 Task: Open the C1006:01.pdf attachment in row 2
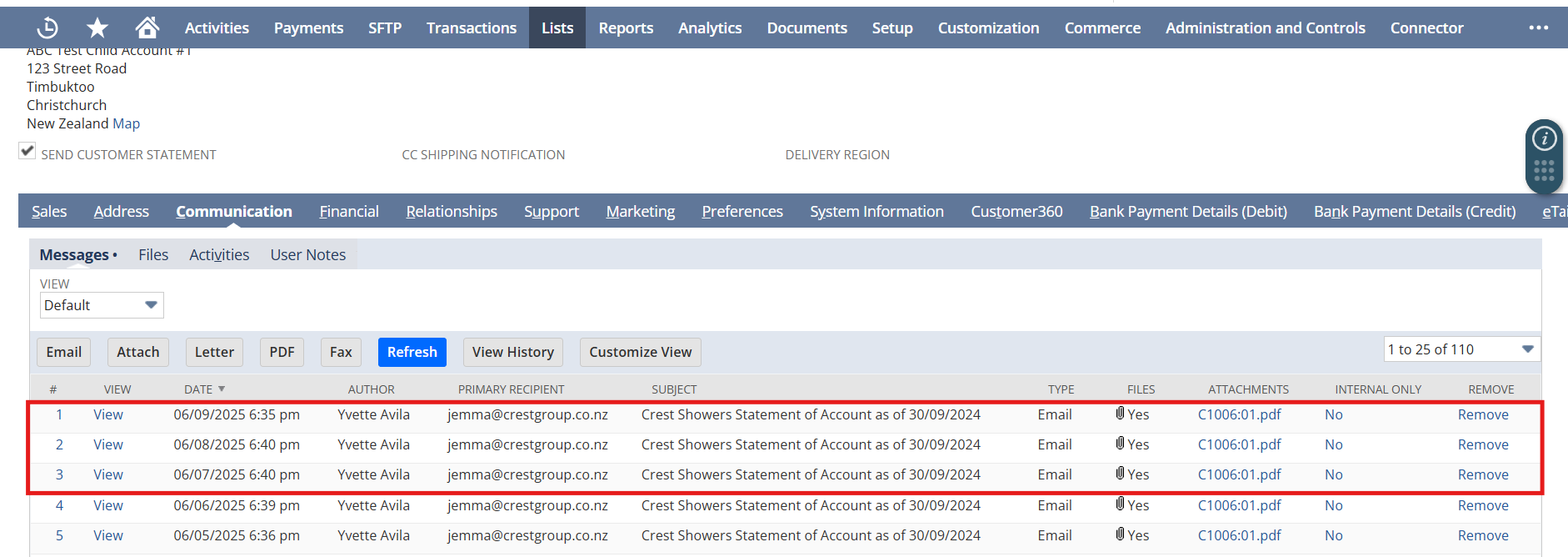pos(1239,444)
